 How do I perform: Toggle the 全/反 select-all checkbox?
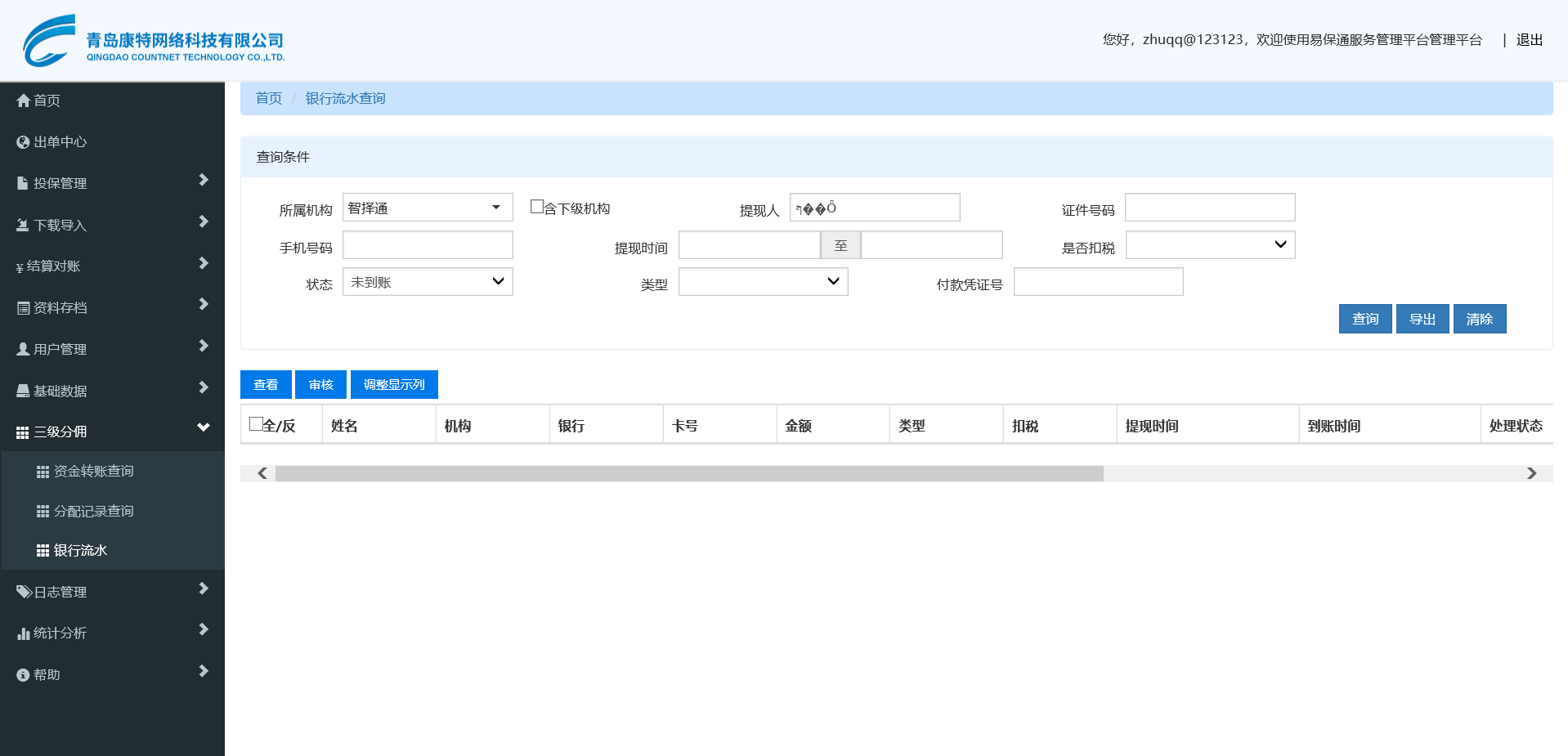tap(256, 424)
